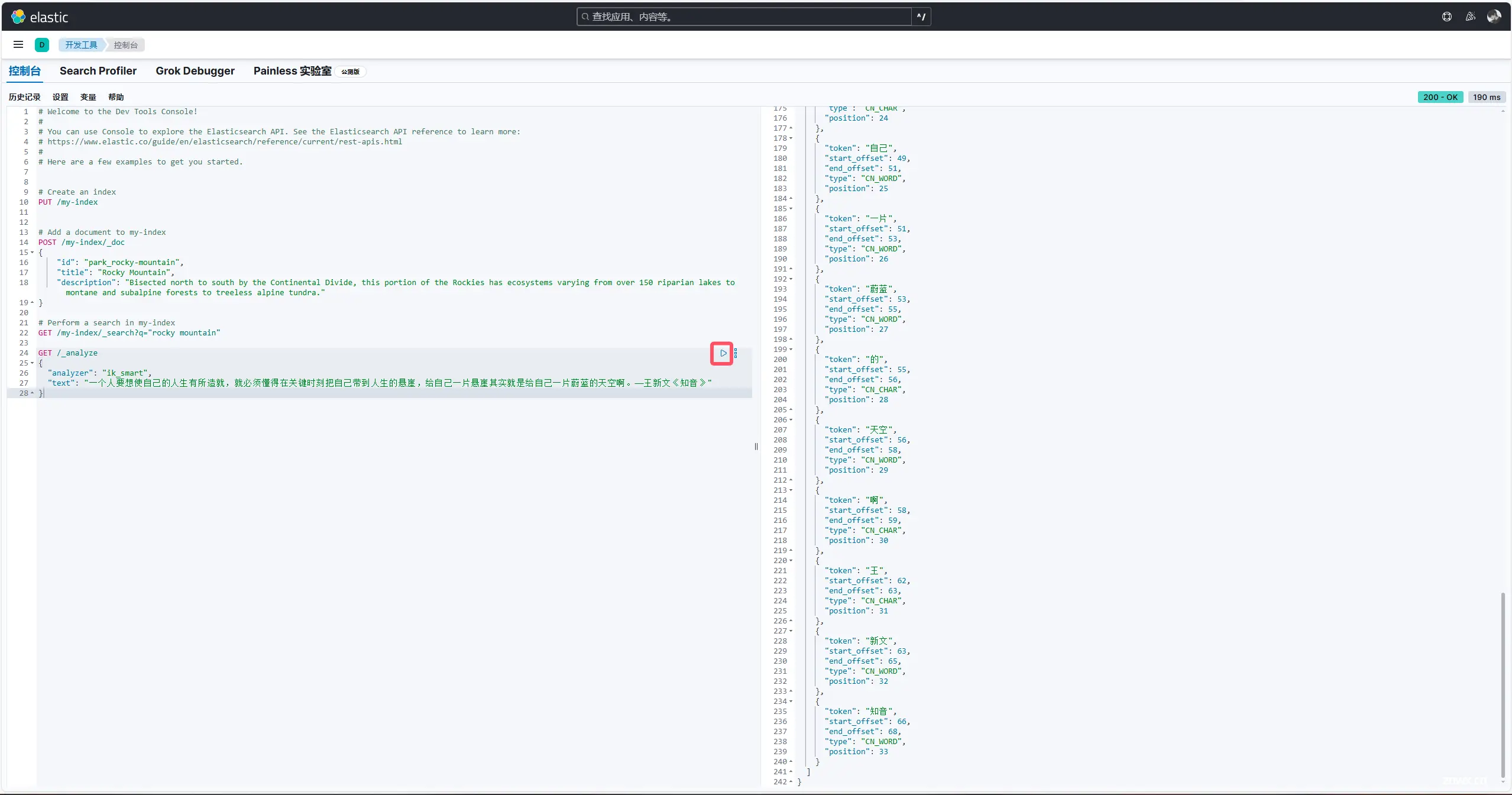
Task: Drag the vertical panel resize scrollbar
Action: (756, 447)
